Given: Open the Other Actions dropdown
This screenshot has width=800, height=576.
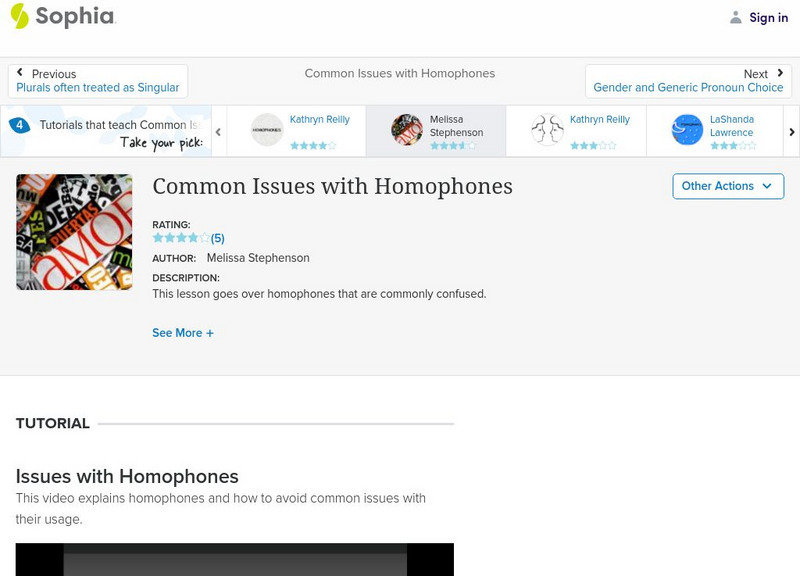Looking at the screenshot, I should (727, 186).
